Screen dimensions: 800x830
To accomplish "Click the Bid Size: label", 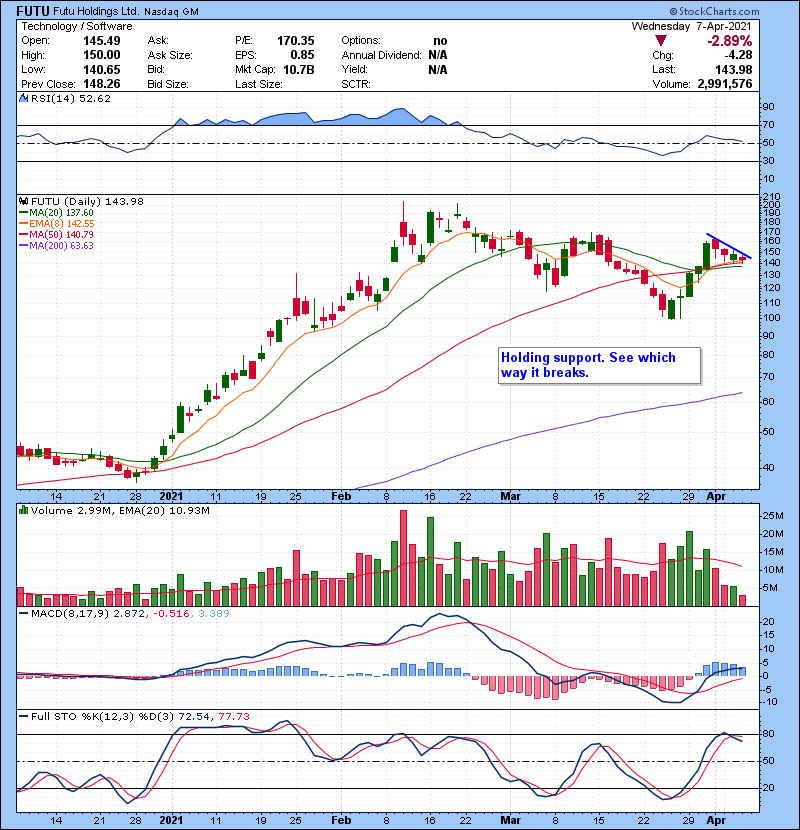I will (x=168, y=84).
